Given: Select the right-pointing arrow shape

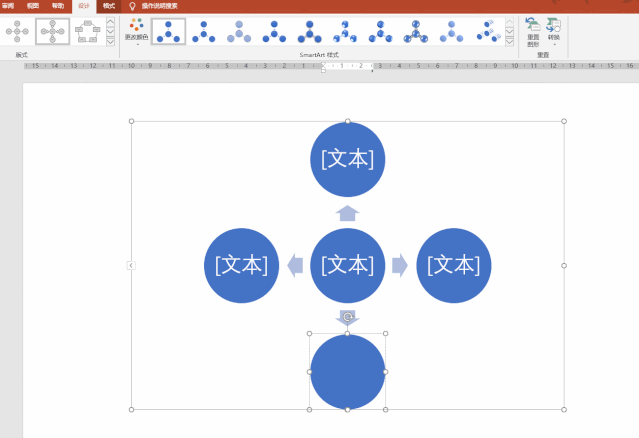Looking at the screenshot, I should pyautogui.click(x=400, y=266).
